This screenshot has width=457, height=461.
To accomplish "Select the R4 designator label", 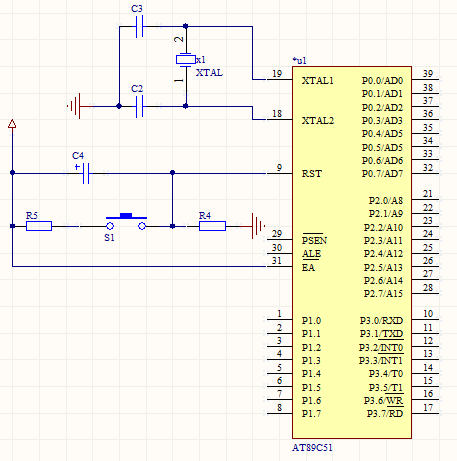I will tap(205, 215).
